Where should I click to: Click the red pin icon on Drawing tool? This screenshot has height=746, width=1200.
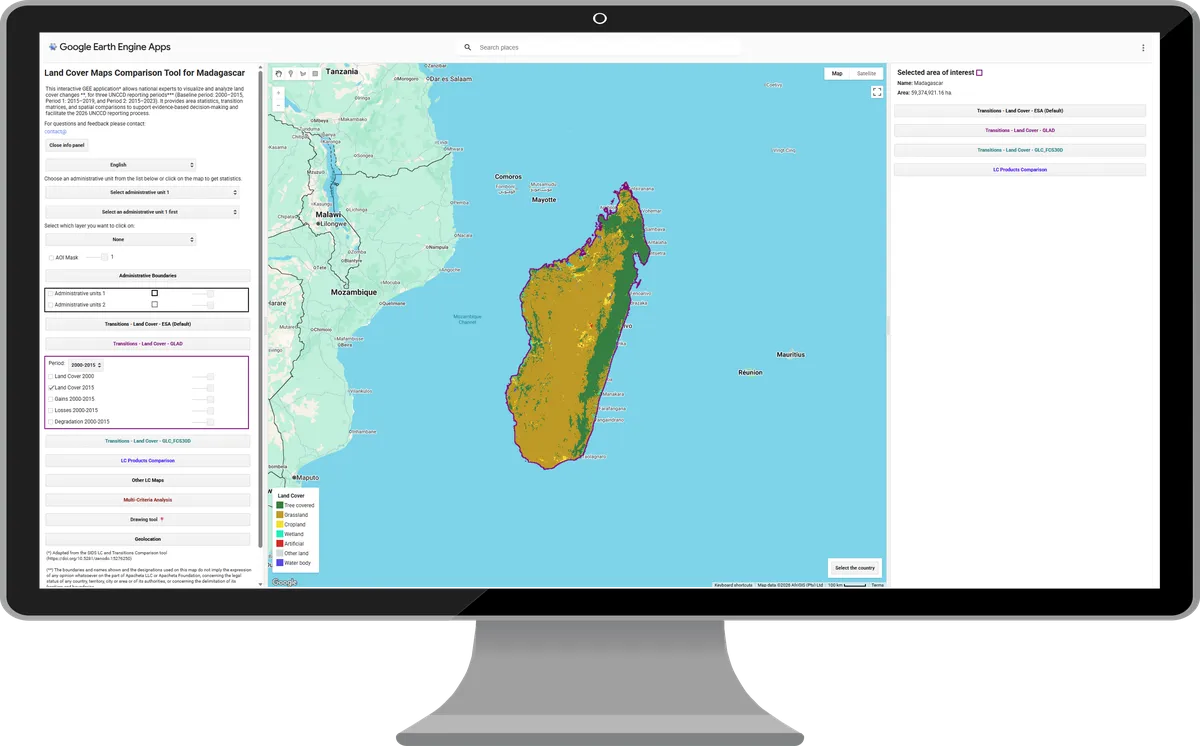[162, 519]
